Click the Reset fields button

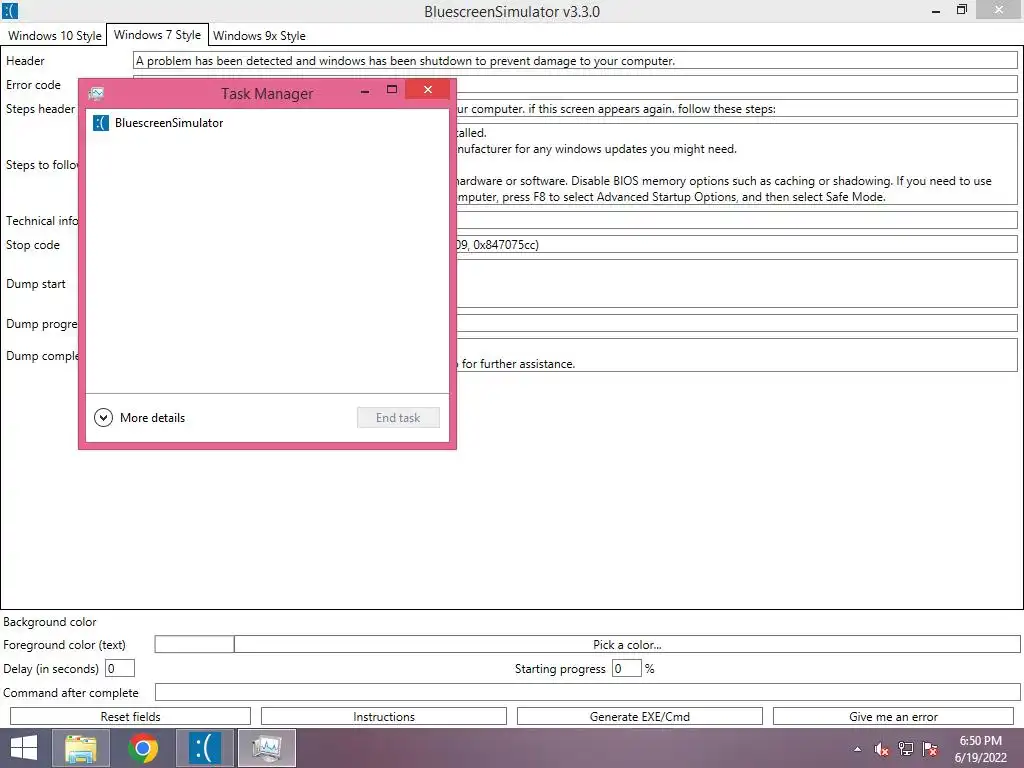131,716
